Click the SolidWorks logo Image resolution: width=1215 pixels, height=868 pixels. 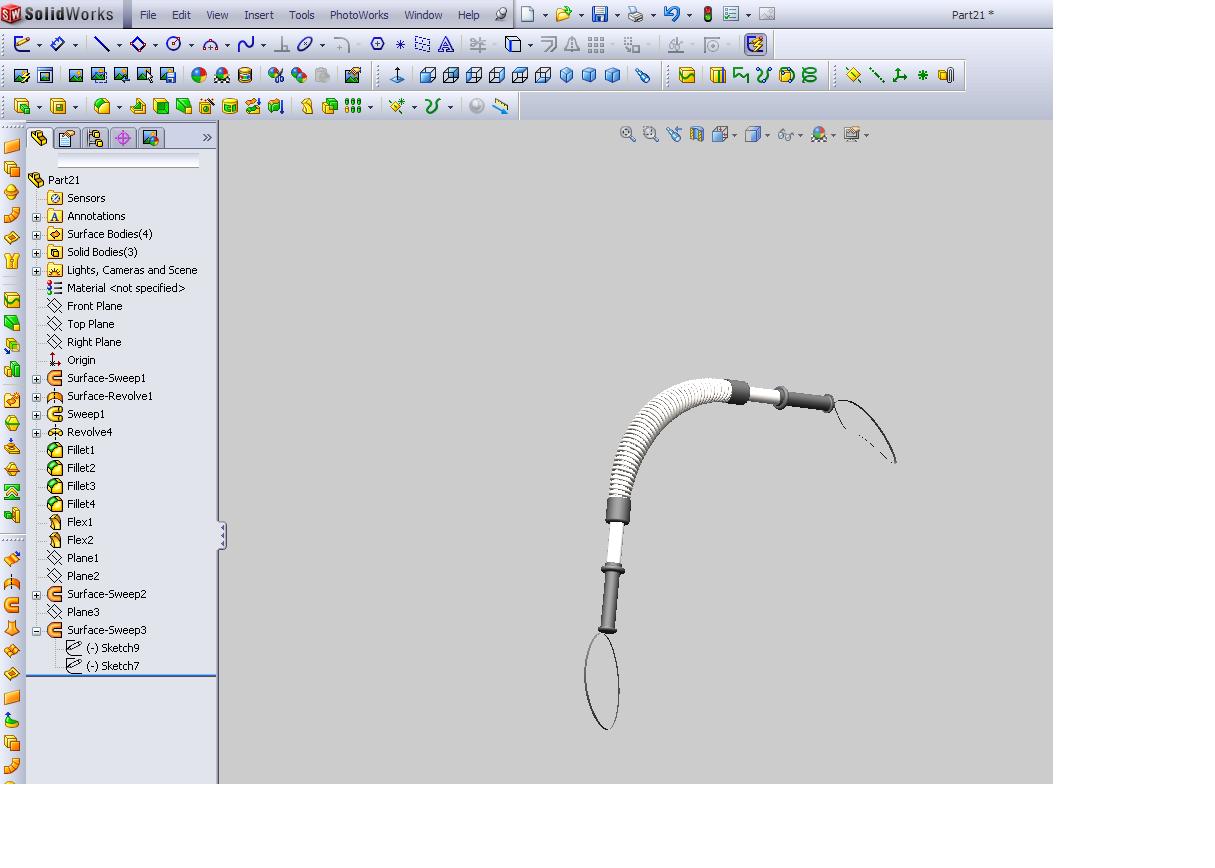[x=58, y=14]
